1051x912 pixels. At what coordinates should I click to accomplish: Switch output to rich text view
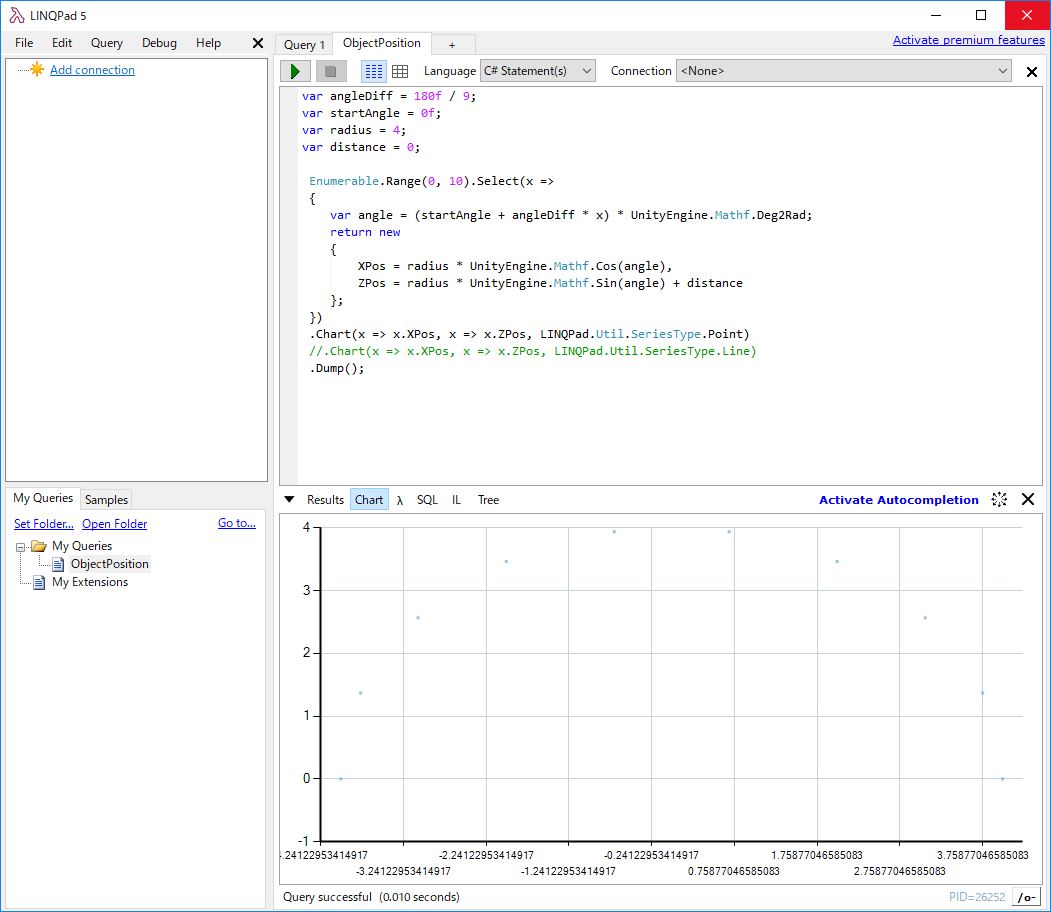[x=373, y=70]
